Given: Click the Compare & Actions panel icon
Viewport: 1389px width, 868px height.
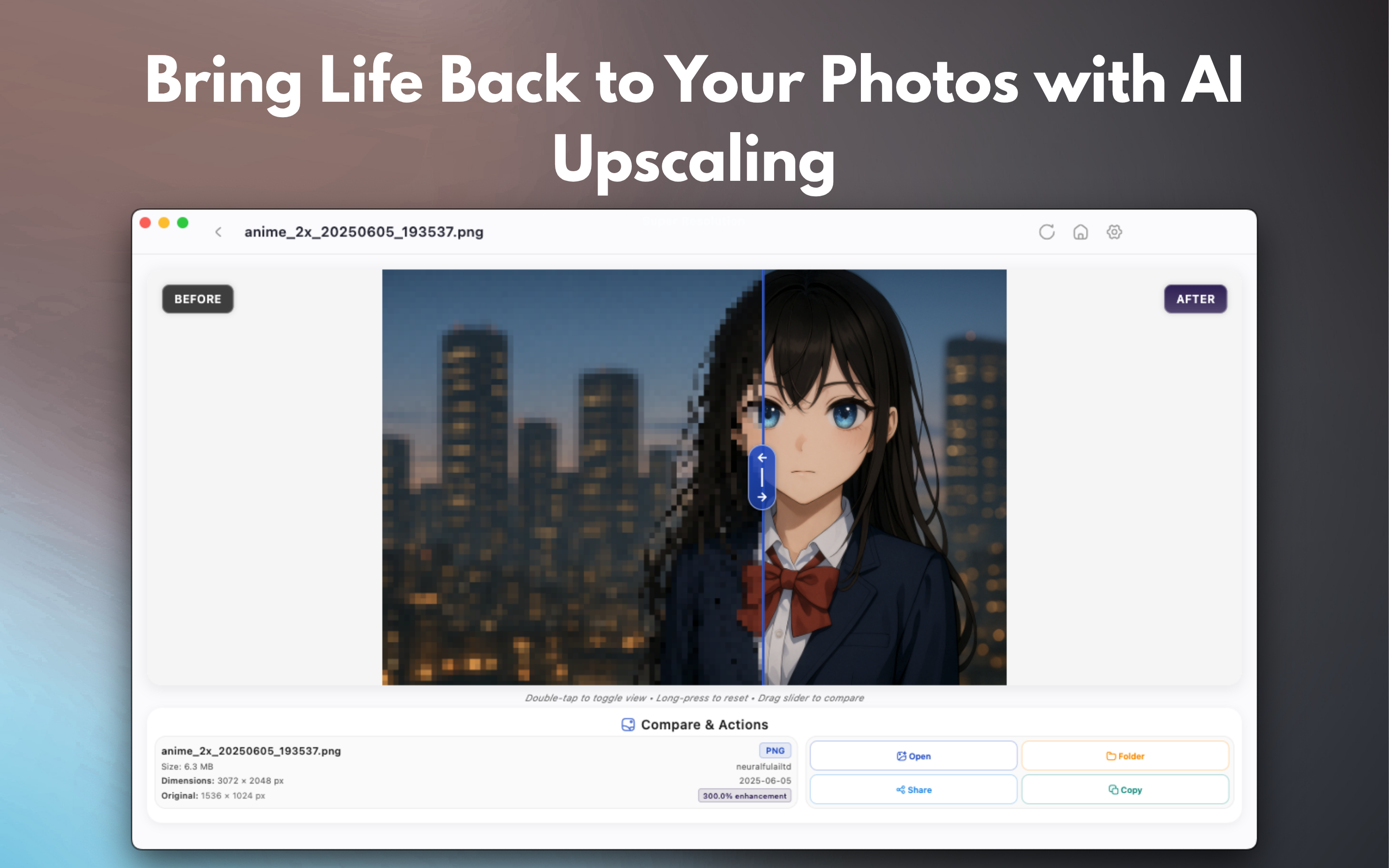Looking at the screenshot, I should (627, 724).
